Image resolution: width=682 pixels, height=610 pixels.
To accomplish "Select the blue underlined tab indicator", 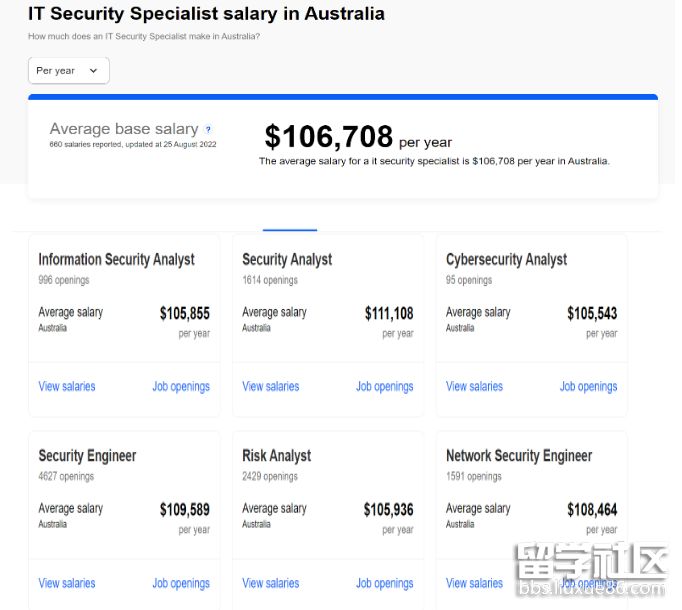I will tap(290, 230).
